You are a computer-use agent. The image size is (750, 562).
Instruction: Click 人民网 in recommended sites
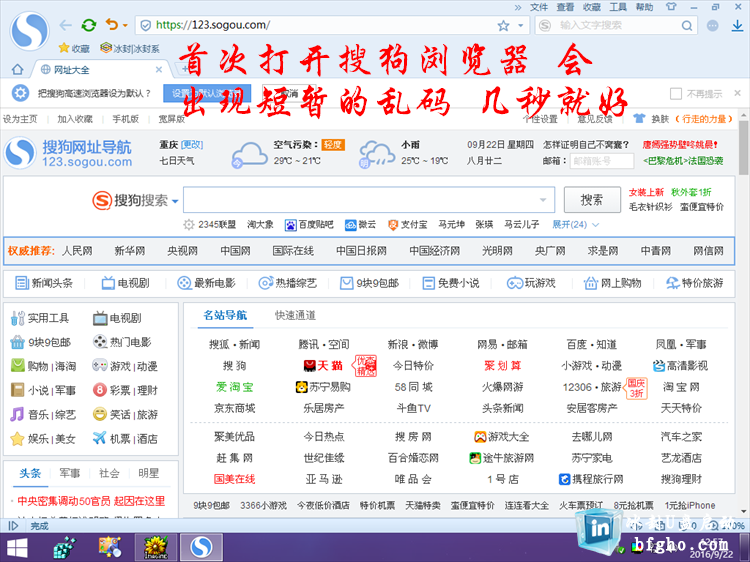coord(77,251)
